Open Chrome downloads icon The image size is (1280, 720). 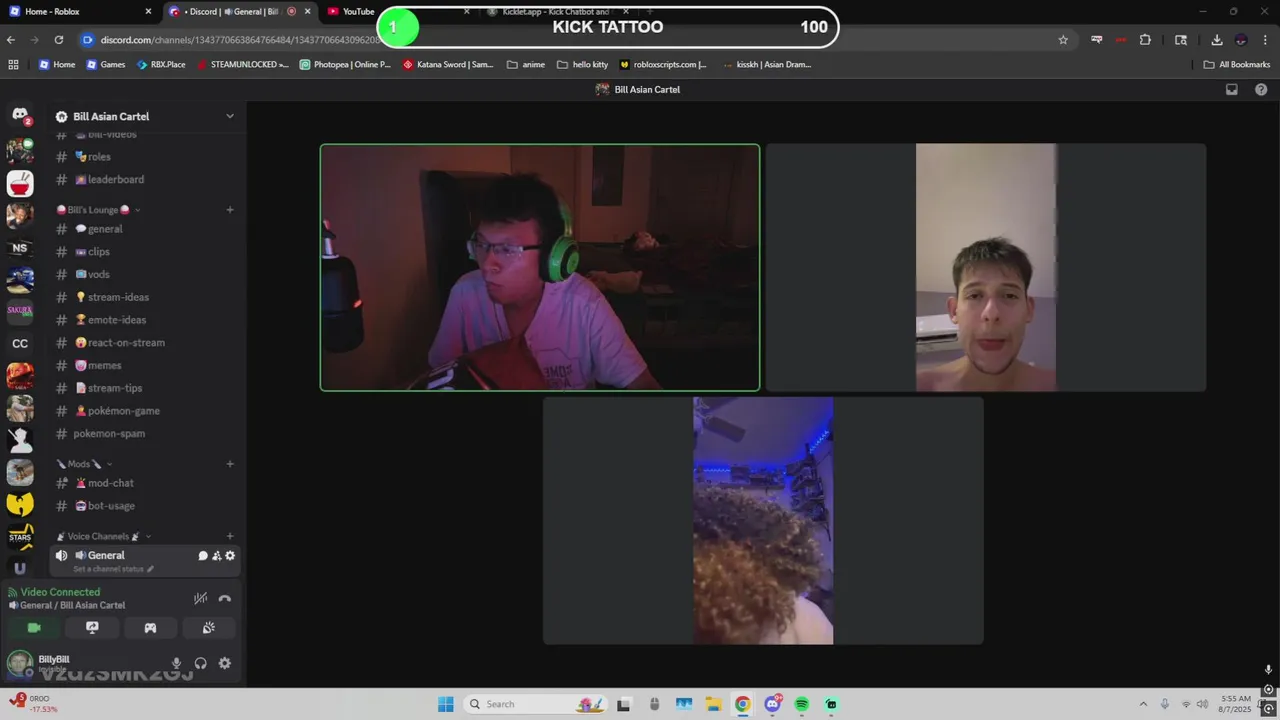tap(1217, 40)
